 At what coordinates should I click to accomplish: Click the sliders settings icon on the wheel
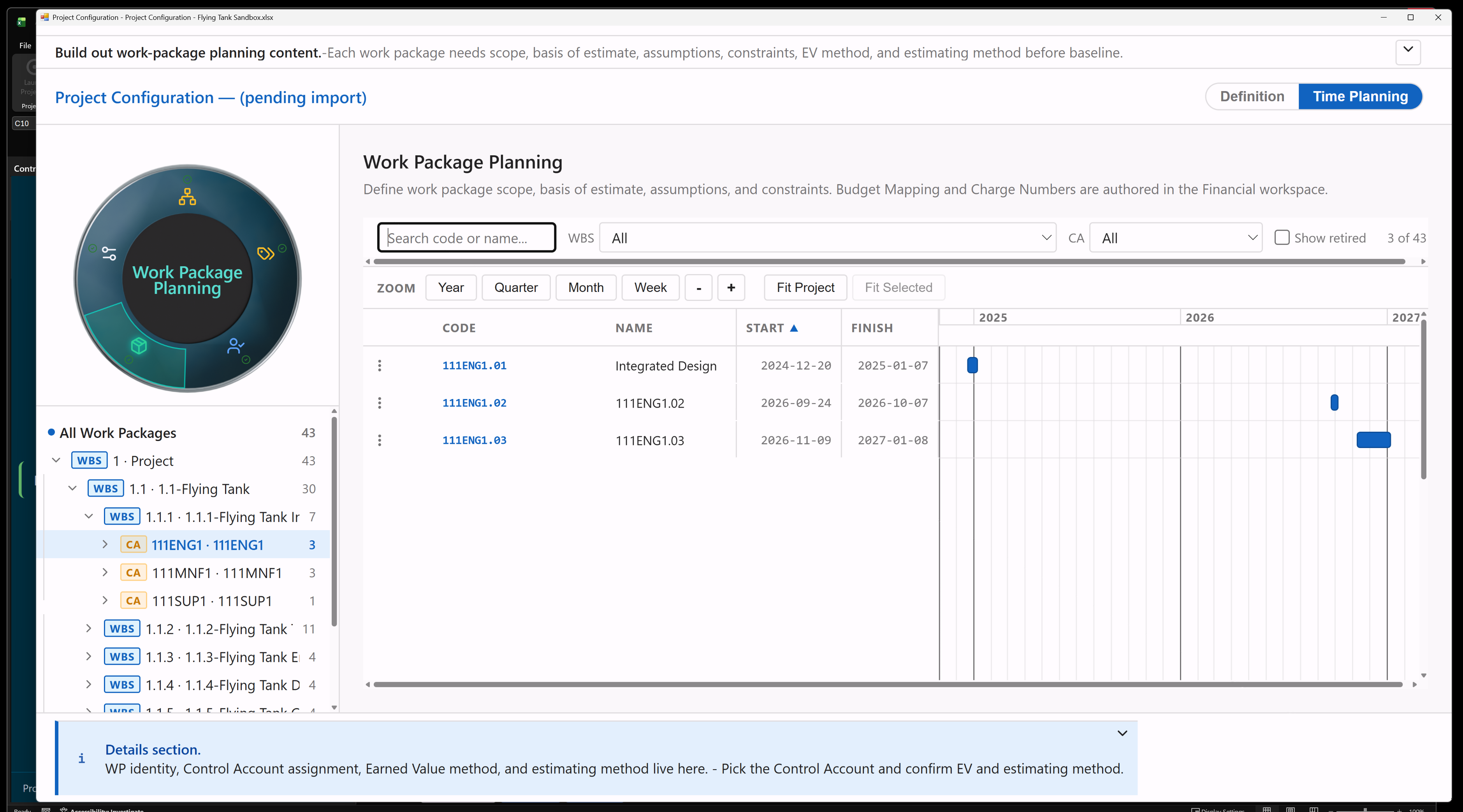(x=109, y=253)
